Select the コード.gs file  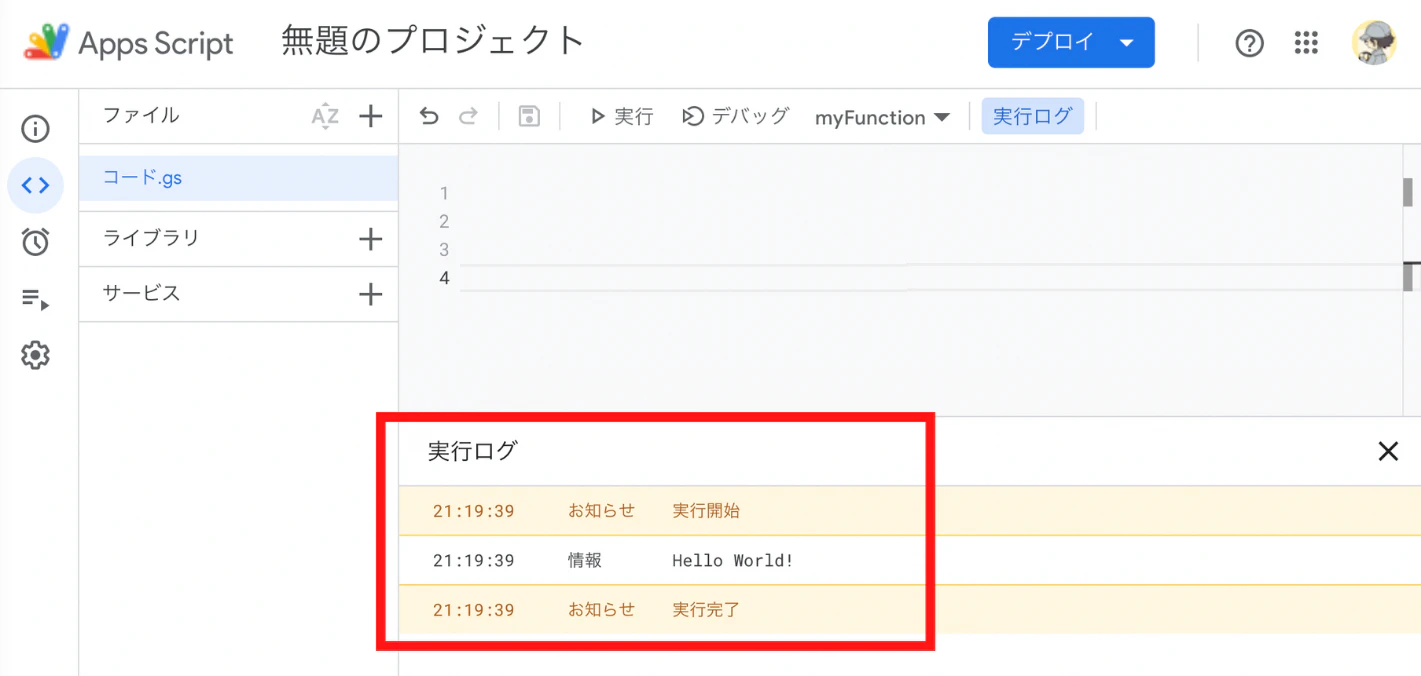[x=238, y=178]
